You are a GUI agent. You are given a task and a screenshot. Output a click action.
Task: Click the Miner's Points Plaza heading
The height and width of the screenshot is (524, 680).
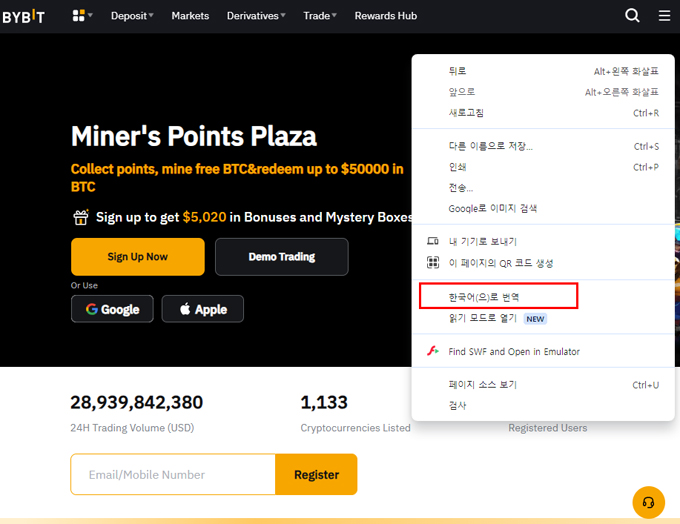(x=194, y=136)
